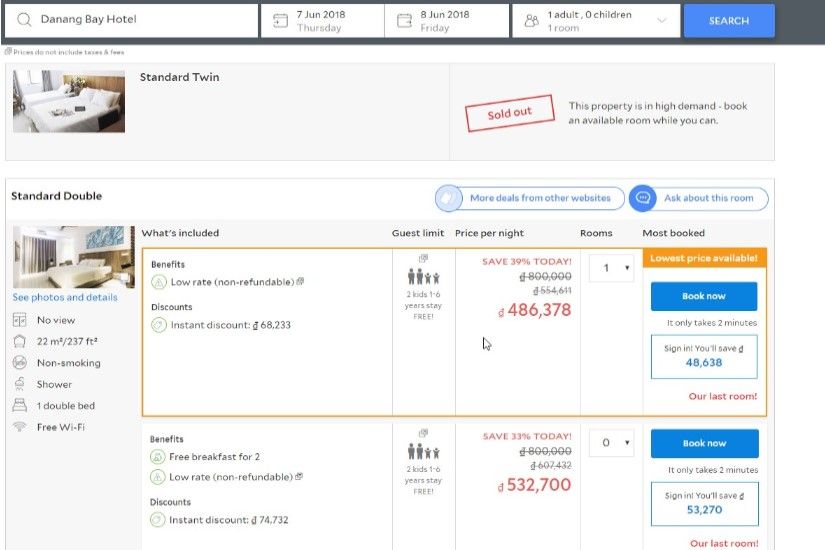This screenshot has width=825, height=550.
Task: Click Sign in box saving 48,638
Action: [x=704, y=356]
